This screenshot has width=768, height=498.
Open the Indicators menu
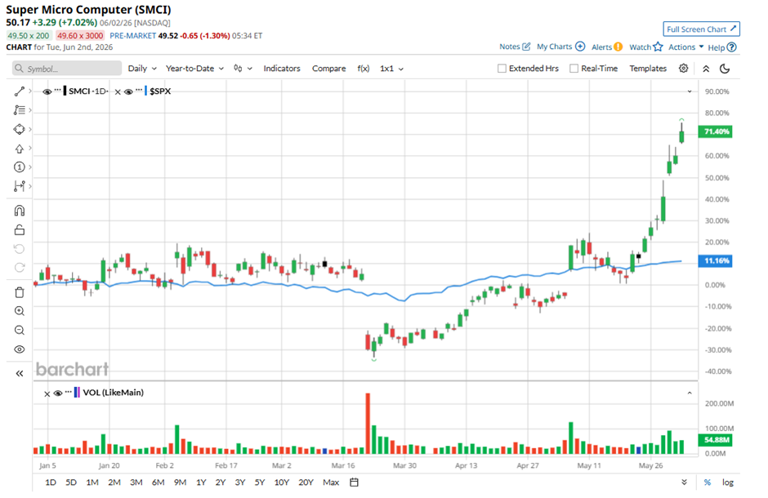[x=282, y=69]
